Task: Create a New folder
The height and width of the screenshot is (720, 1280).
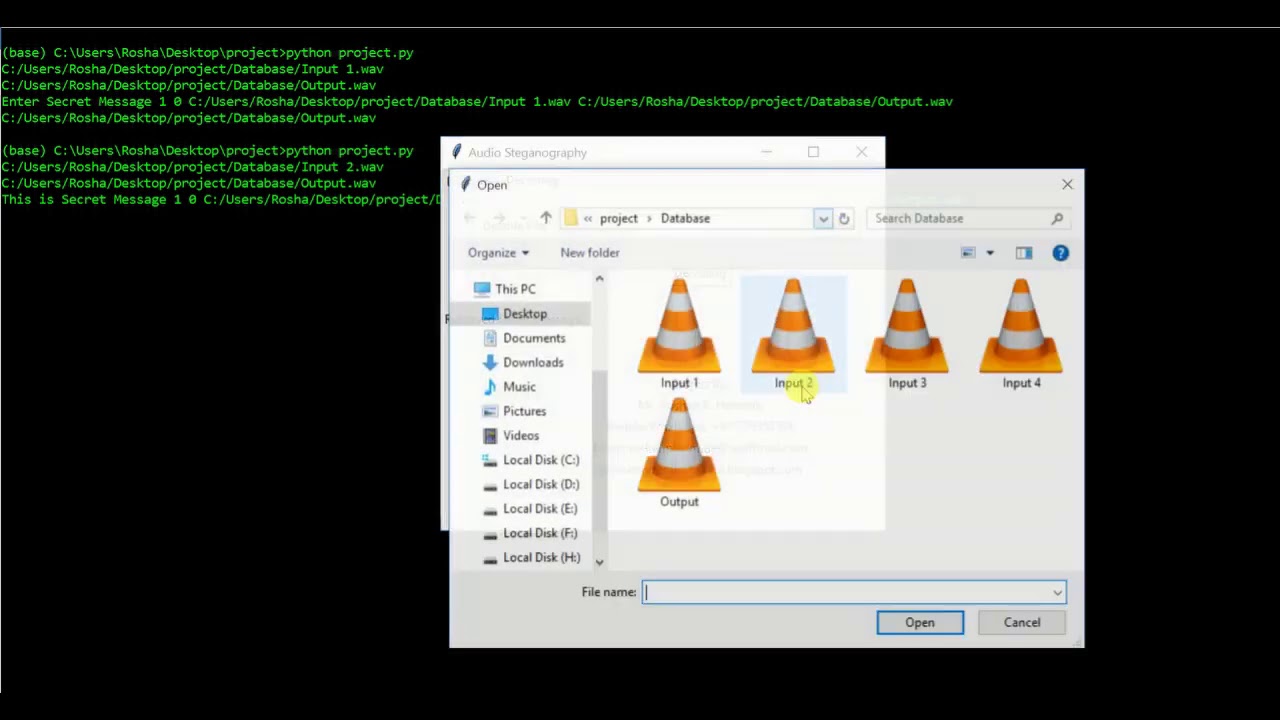Action: (x=590, y=253)
